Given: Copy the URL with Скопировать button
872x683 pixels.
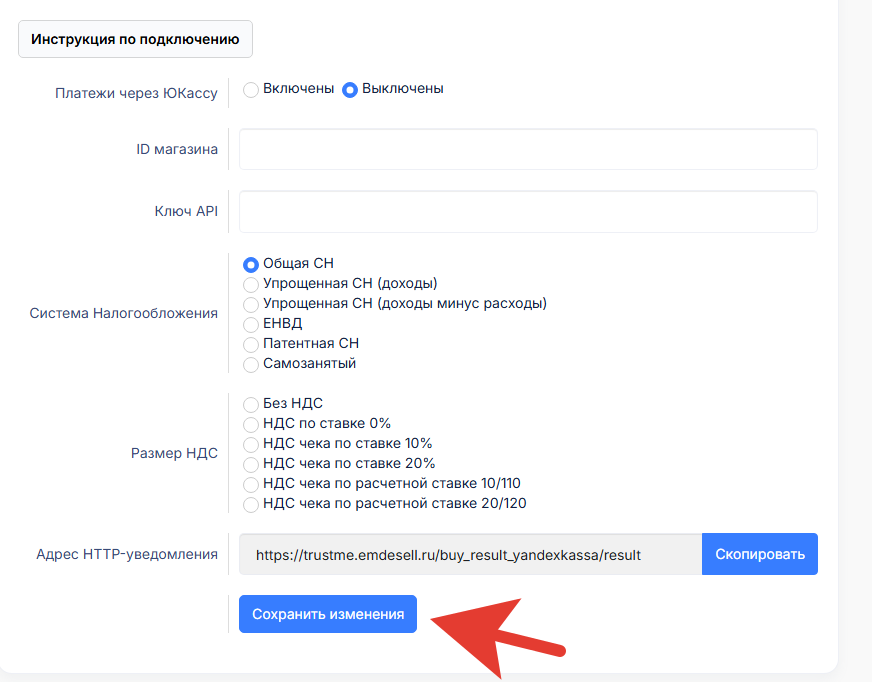Looking at the screenshot, I should [x=760, y=554].
